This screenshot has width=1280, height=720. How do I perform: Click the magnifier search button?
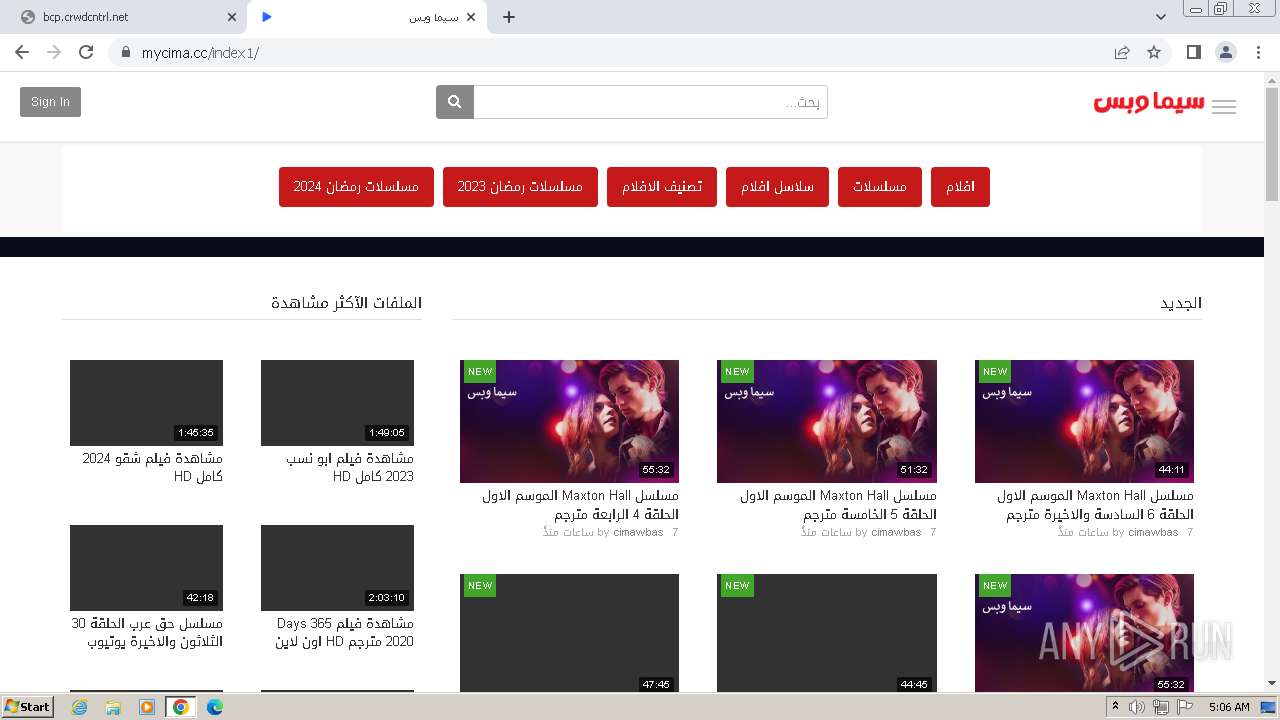[455, 102]
